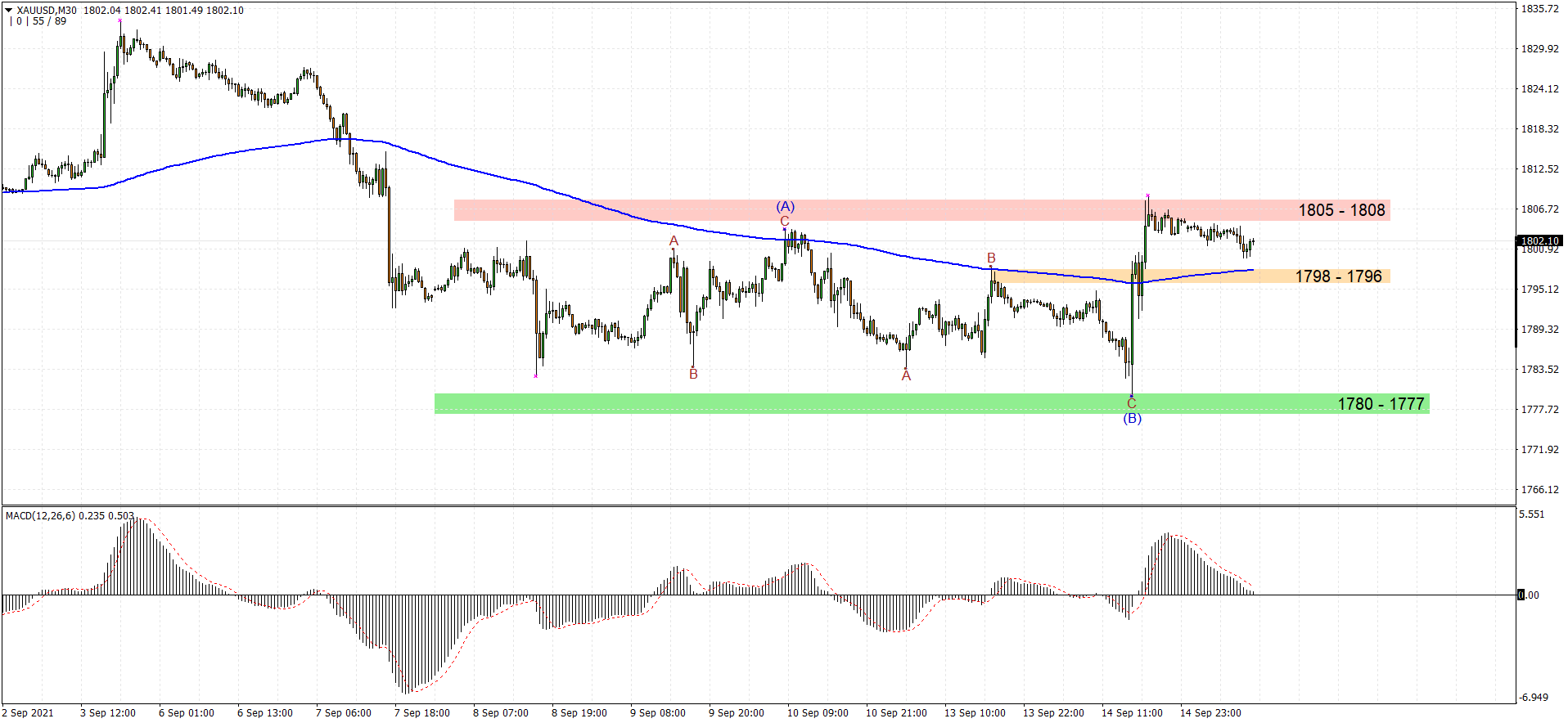This screenshot has height=723, width=1568.
Task: Click the dropdown triangle before XAUUSD,M30
Action: [x=9, y=11]
